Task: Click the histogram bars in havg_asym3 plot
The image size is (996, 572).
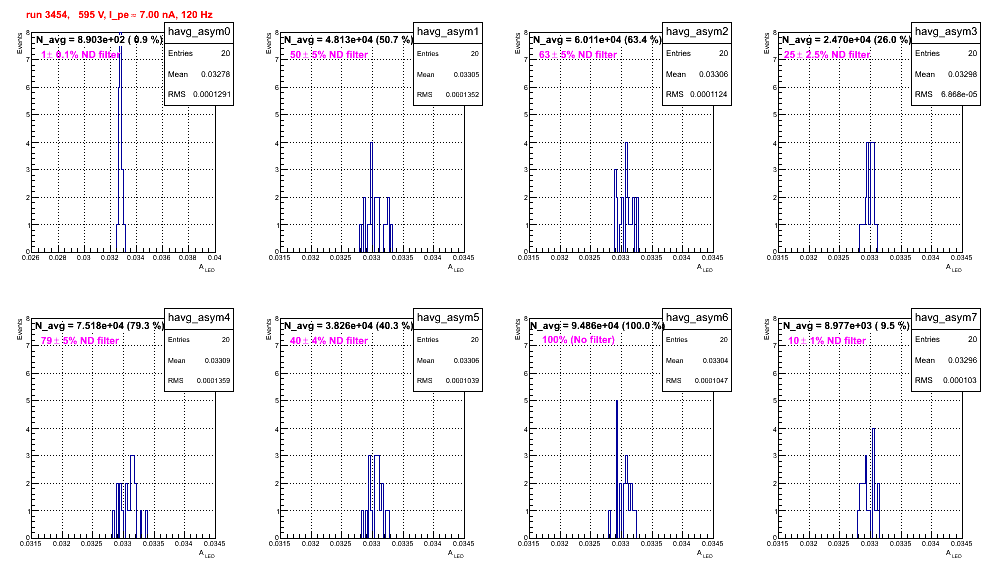Action: [x=868, y=197]
